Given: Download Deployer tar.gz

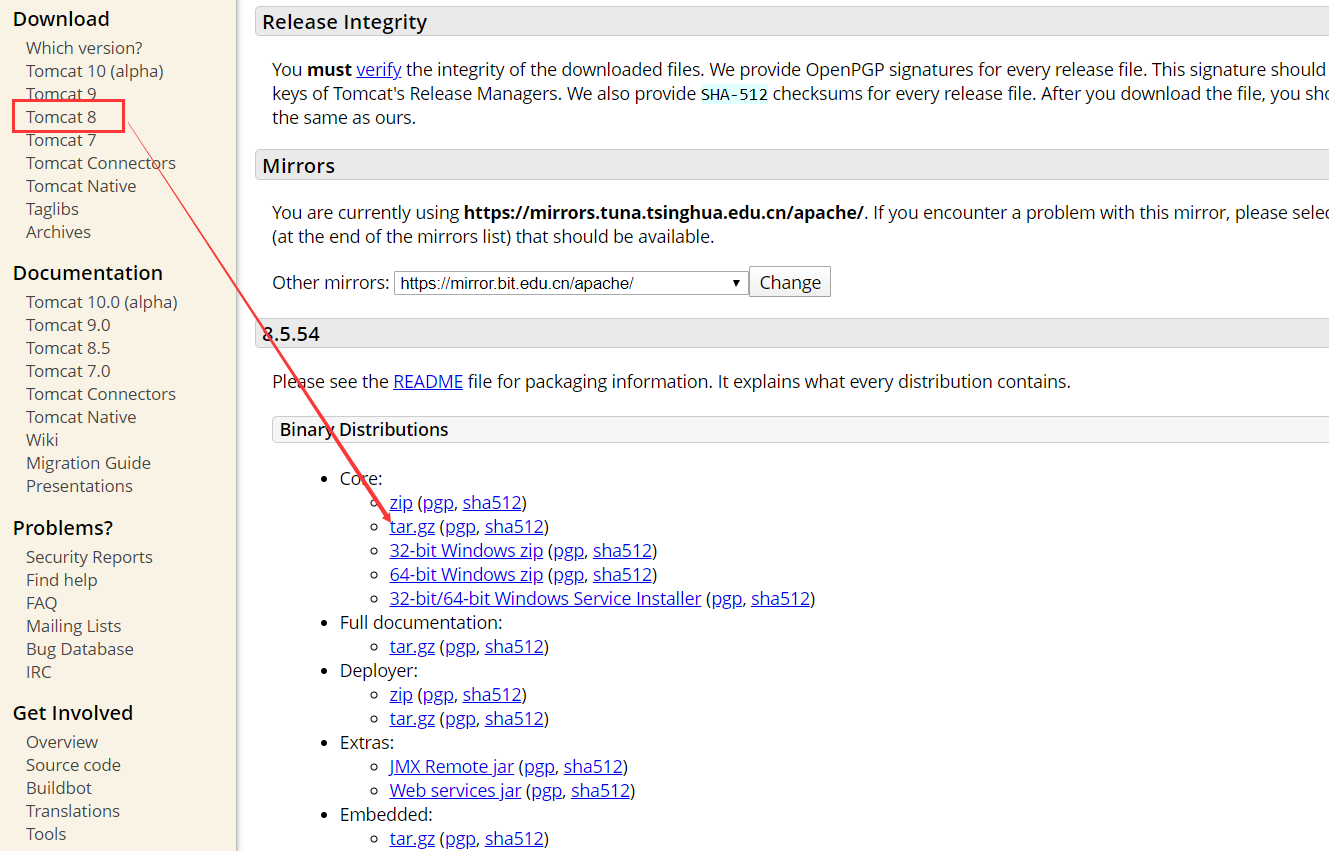Looking at the screenshot, I should point(412,719).
